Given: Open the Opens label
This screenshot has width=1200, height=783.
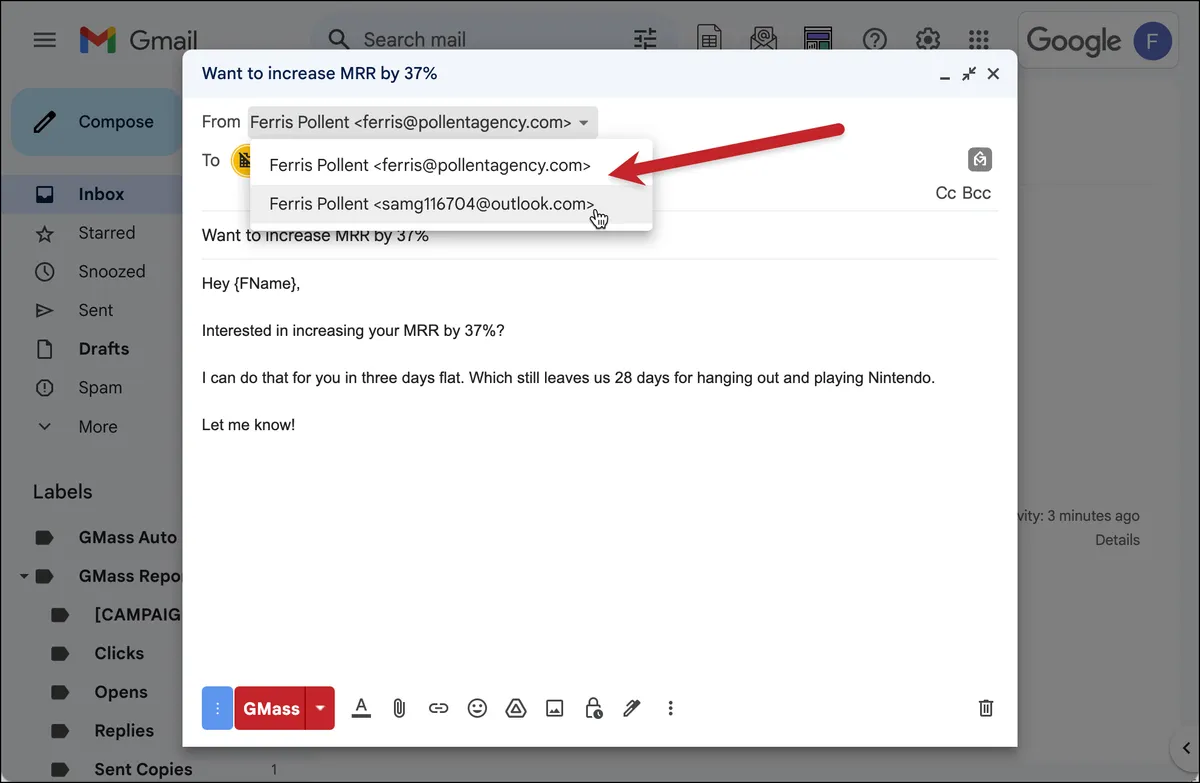Looking at the screenshot, I should point(121,692).
